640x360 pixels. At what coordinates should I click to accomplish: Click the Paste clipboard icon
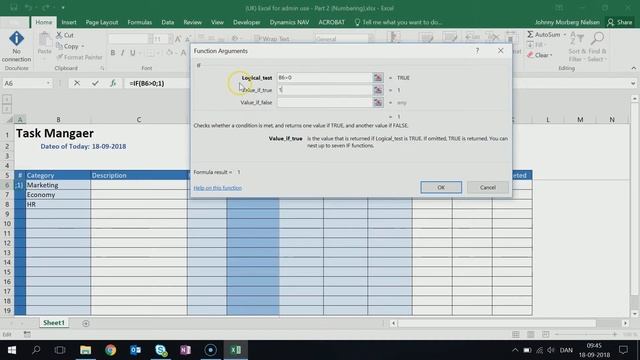click(44, 43)
